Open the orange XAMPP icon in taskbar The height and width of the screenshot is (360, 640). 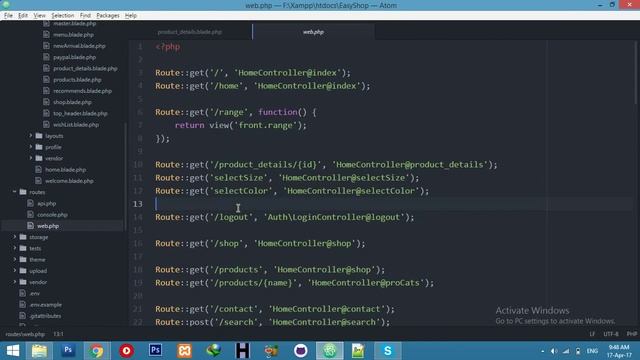(184, 351)
